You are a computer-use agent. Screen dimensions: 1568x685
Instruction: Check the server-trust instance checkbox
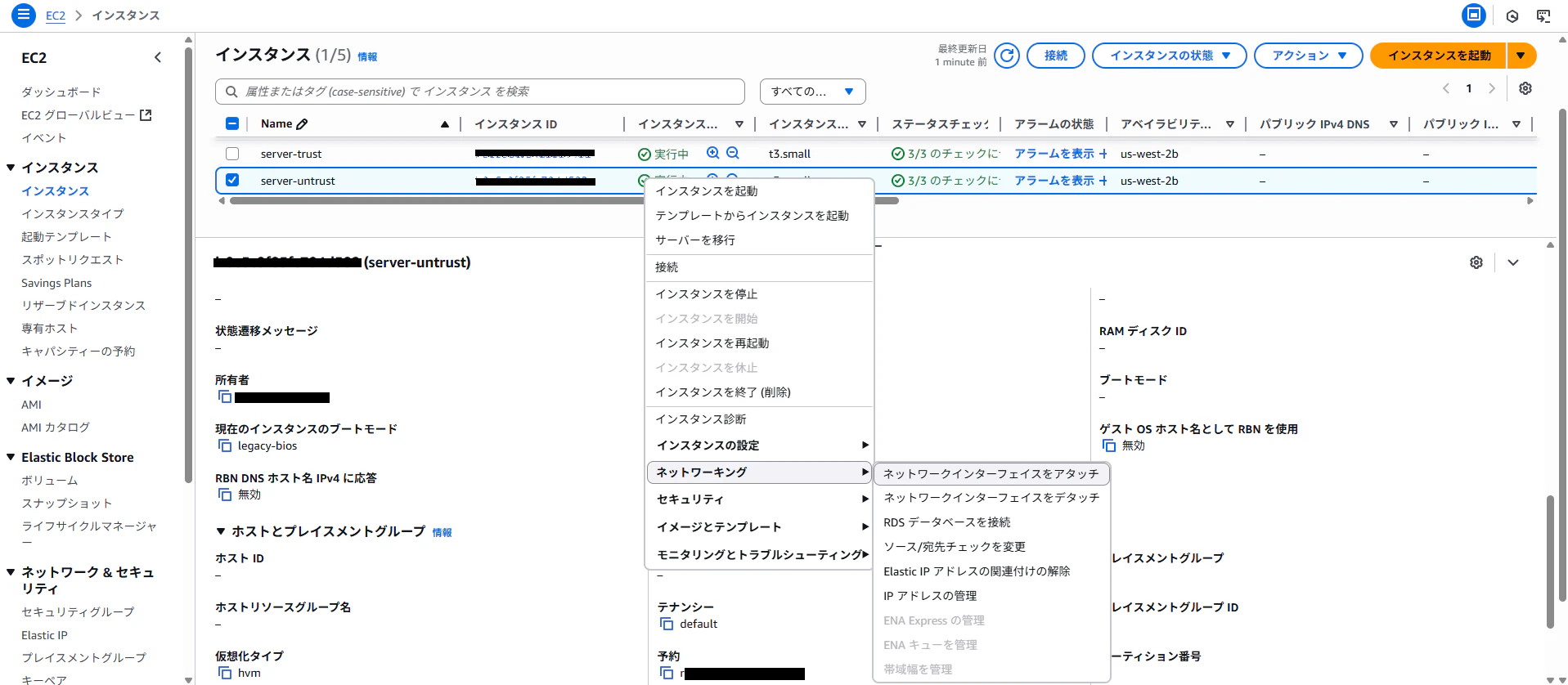[x=232, y=154]
